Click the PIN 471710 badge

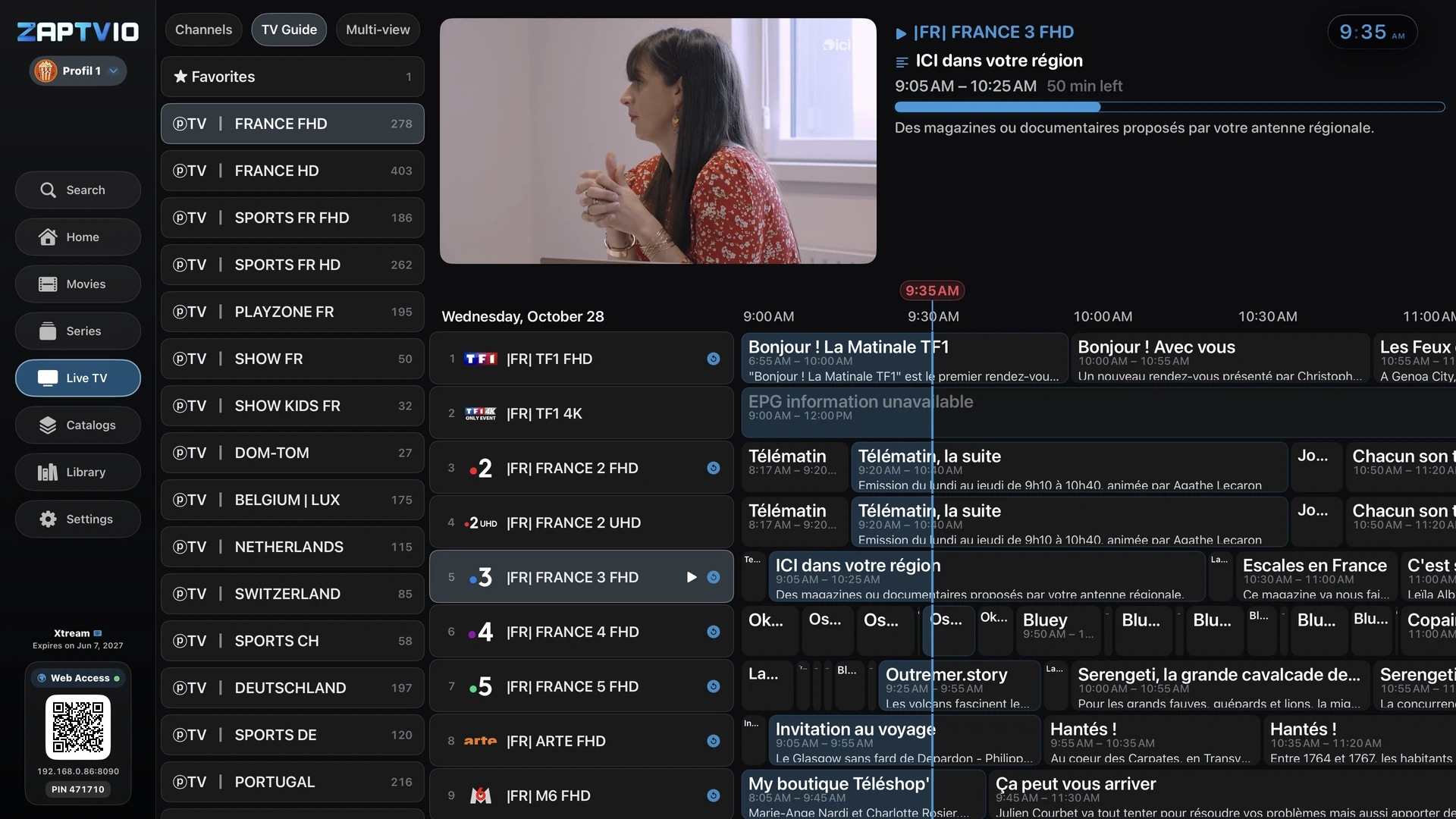click(78, 789)
